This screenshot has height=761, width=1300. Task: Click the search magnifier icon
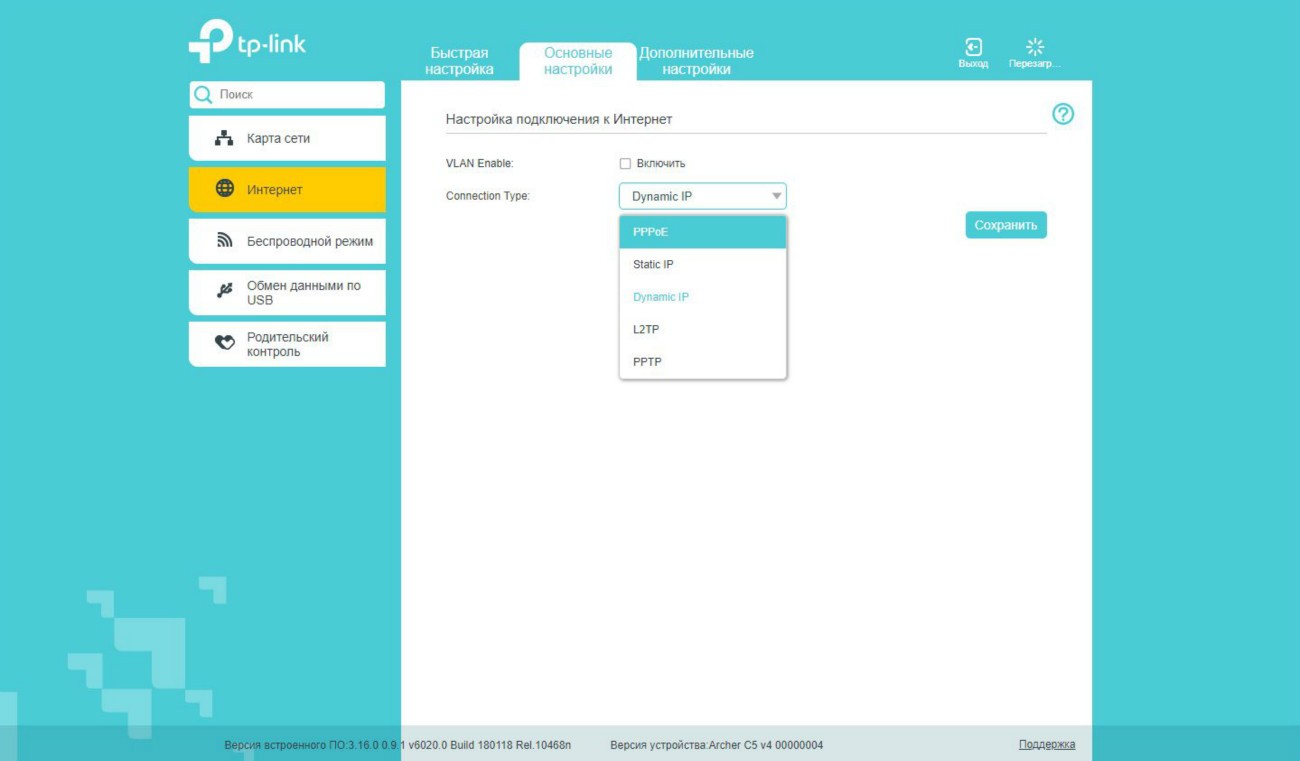point(204,95)
